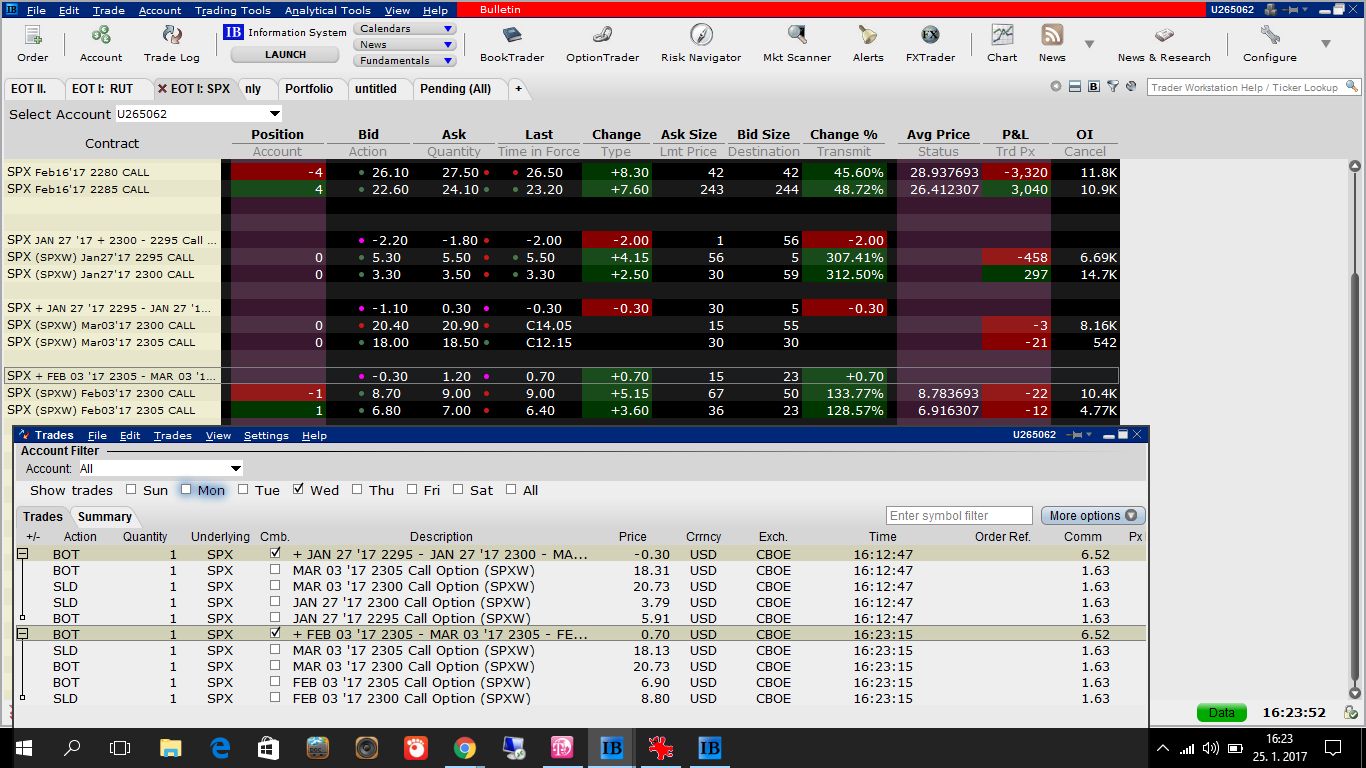Toggle Thu show-trades checkbox
This screenshot has height=768, width=1366.
pyautogui.click(x=356, y=490)
